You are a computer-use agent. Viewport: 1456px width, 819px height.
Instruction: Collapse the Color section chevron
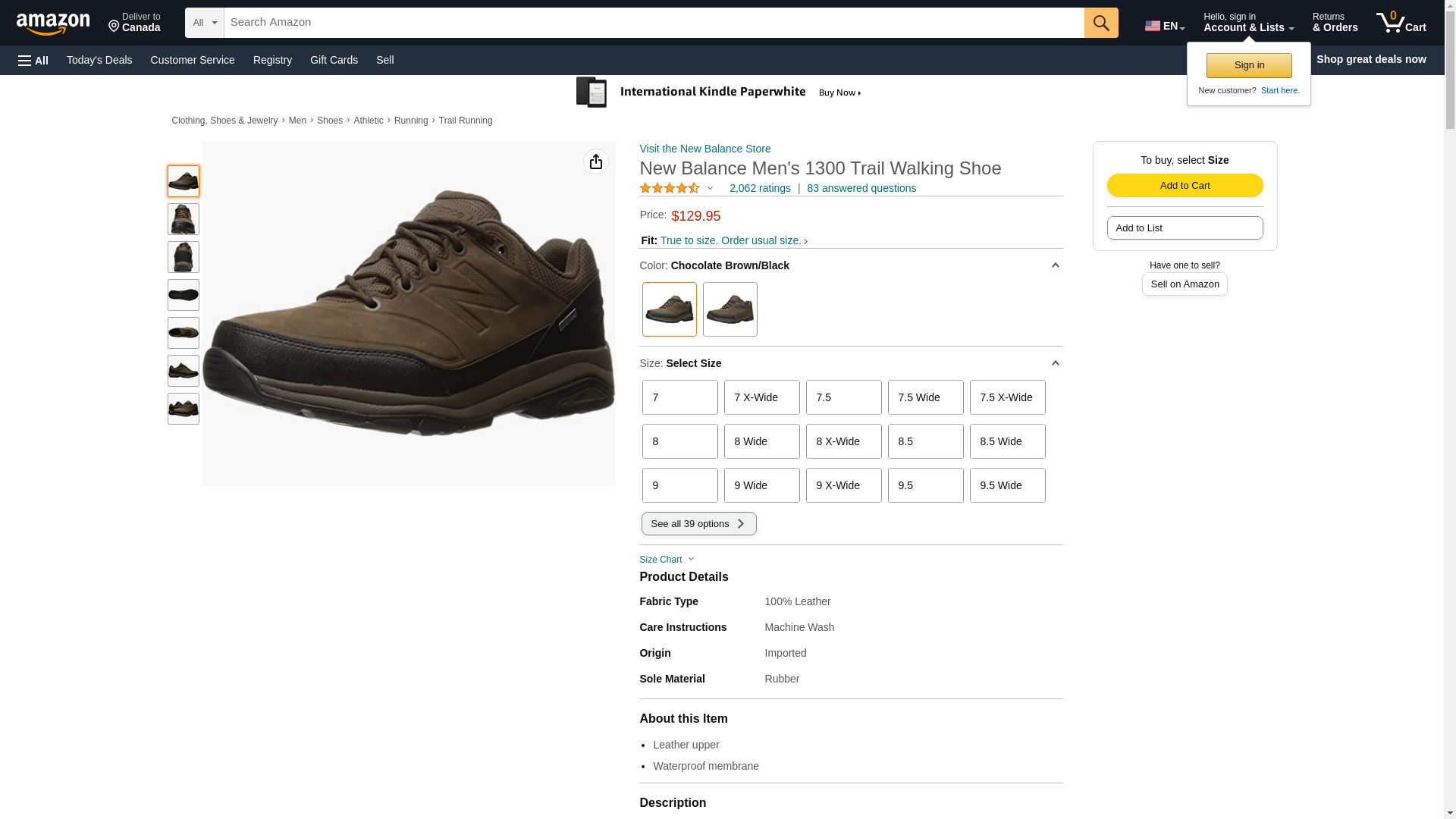(1055, 265)
